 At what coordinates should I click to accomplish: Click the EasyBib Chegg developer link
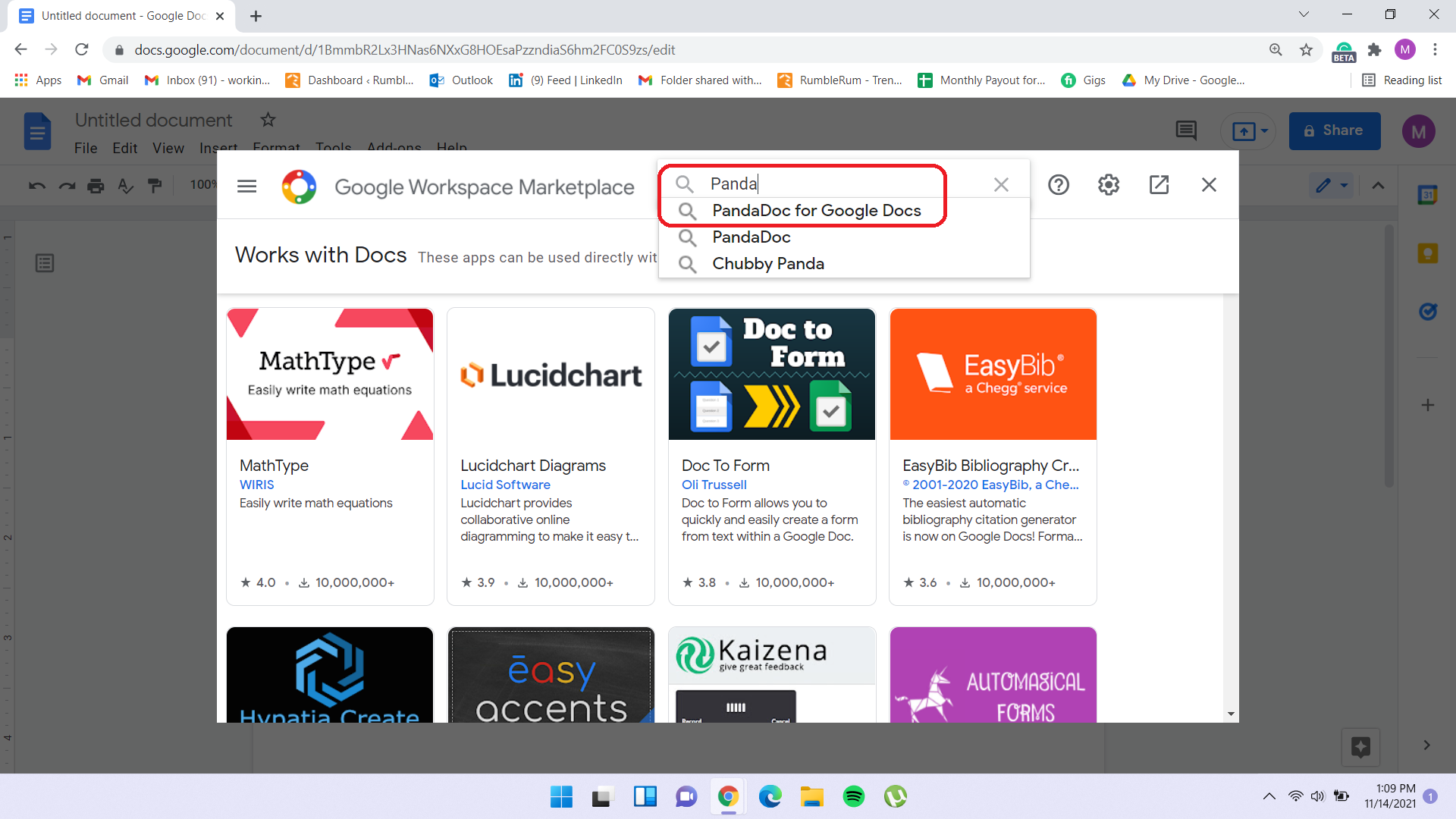[990, 485]
